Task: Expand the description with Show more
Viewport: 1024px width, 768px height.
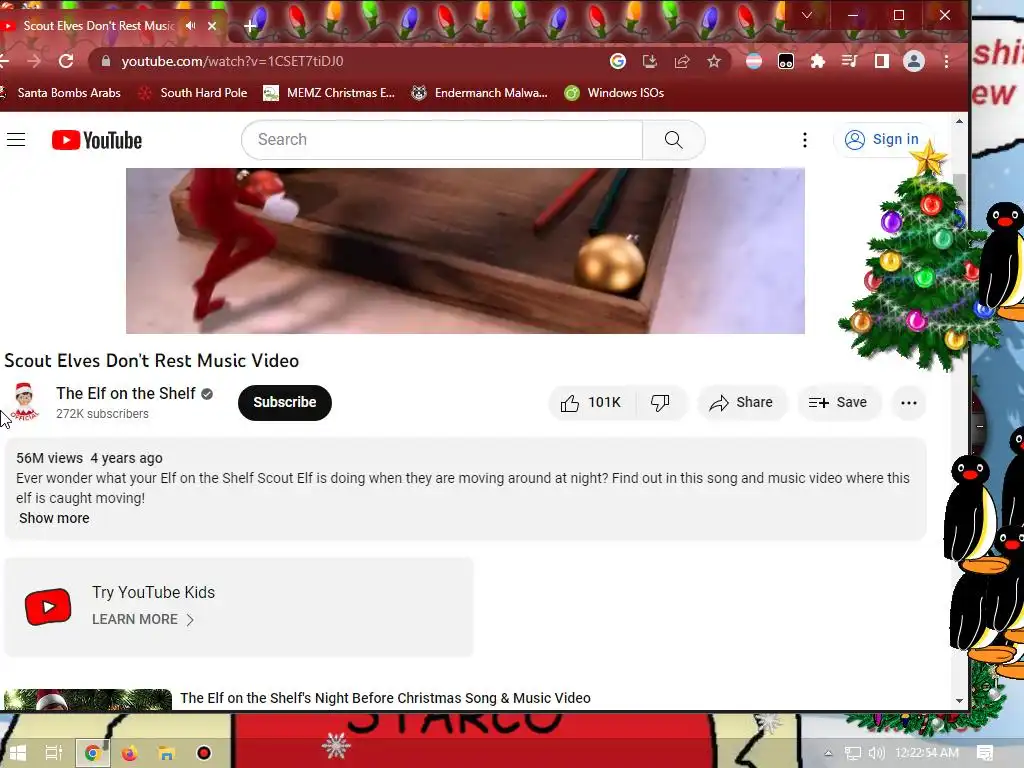Action: click(x=54, y=518)
